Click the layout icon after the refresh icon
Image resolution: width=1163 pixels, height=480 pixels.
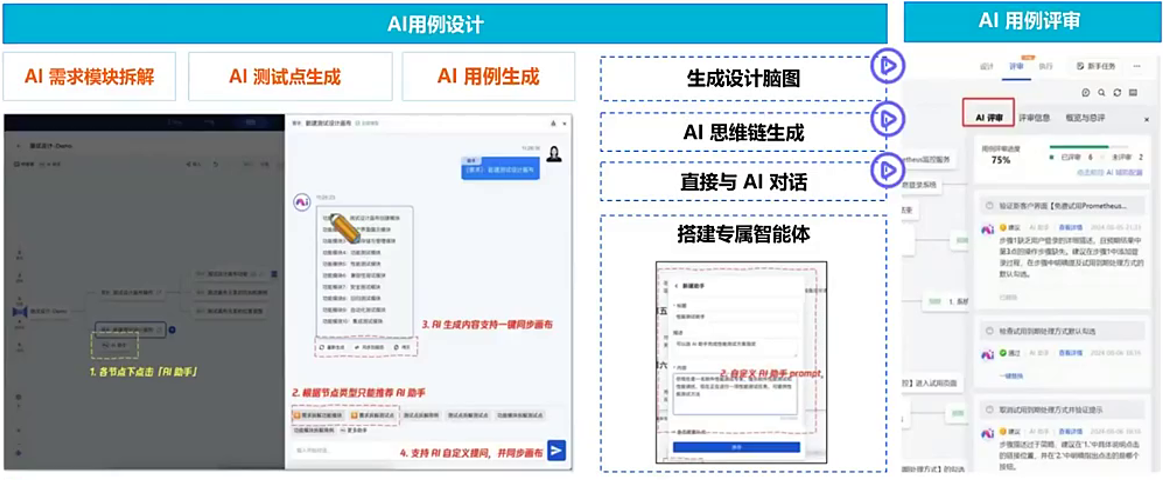(x=1131, y=93)
